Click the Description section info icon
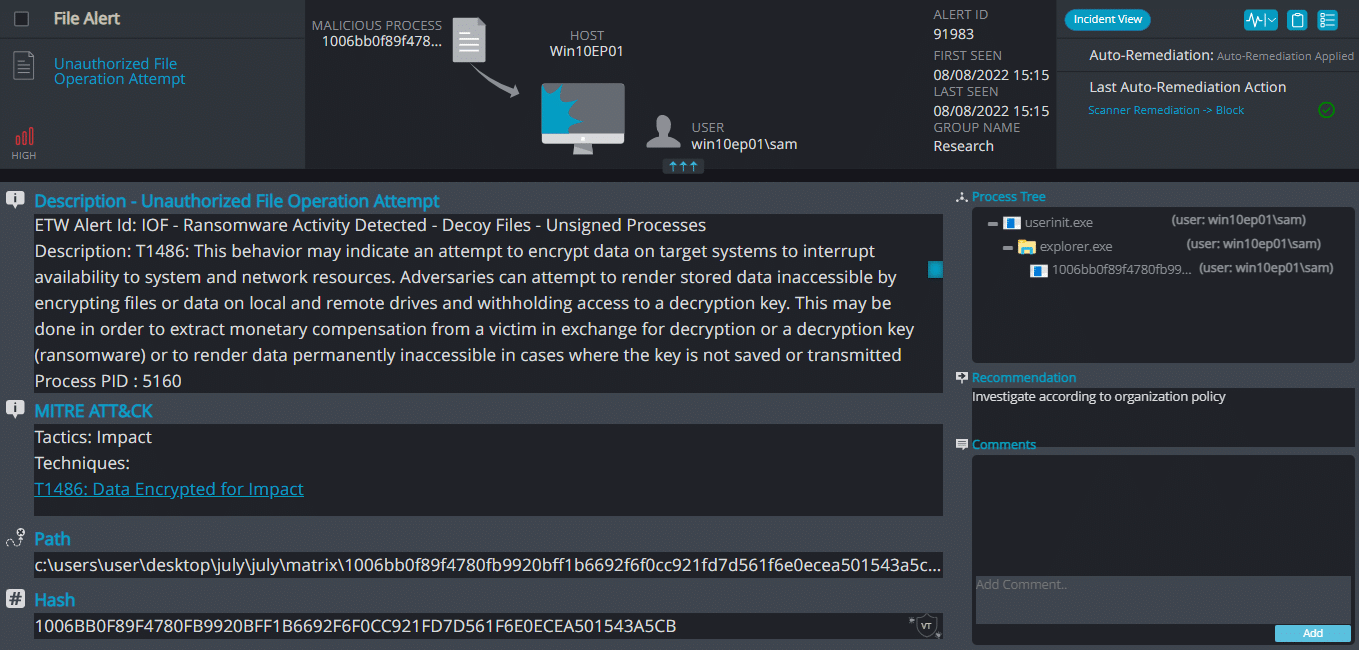The height and width of the screenshot is (650, 1359). click(x=15, y=200)
